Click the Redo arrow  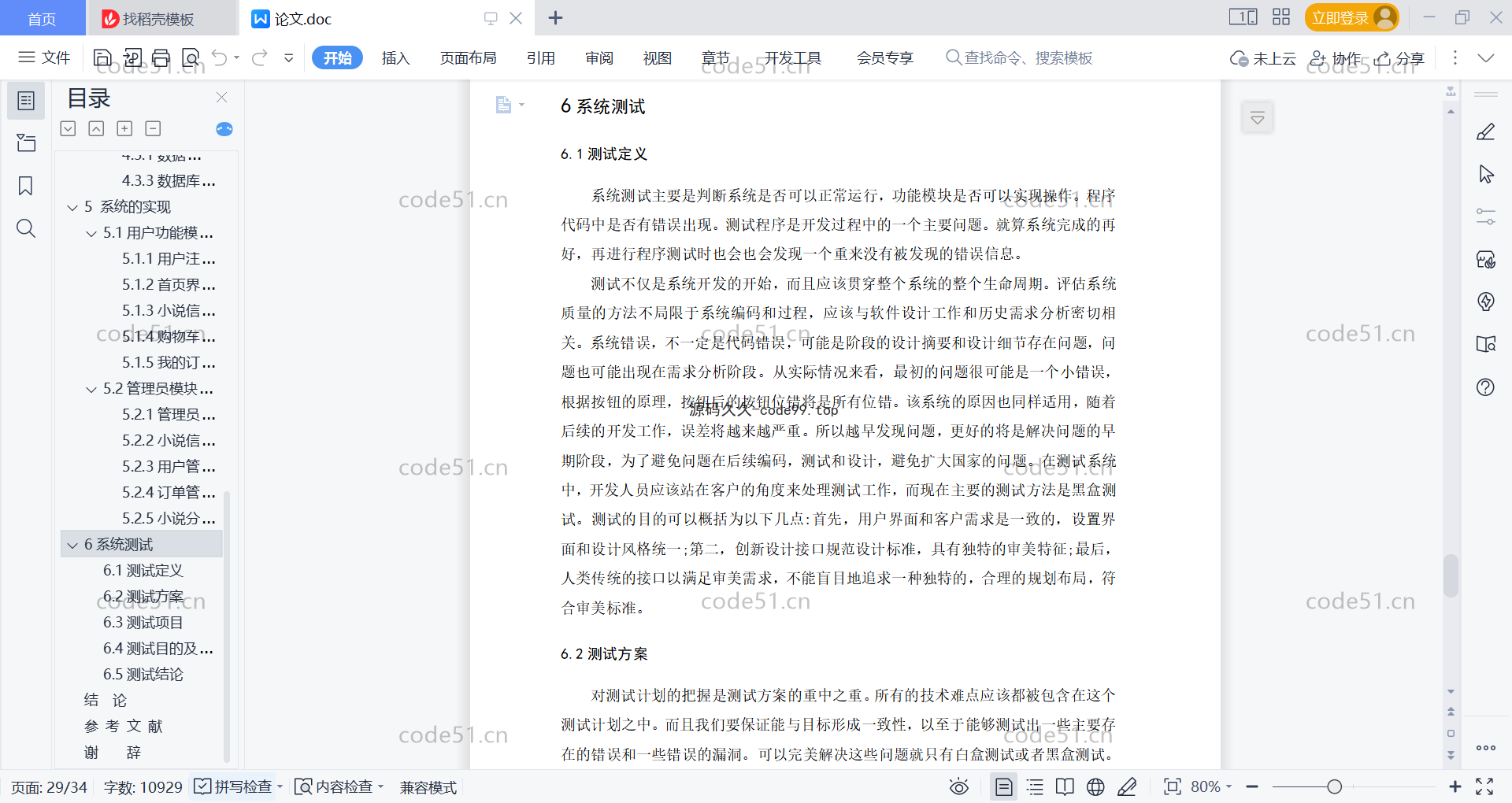[x=260, y=57]
